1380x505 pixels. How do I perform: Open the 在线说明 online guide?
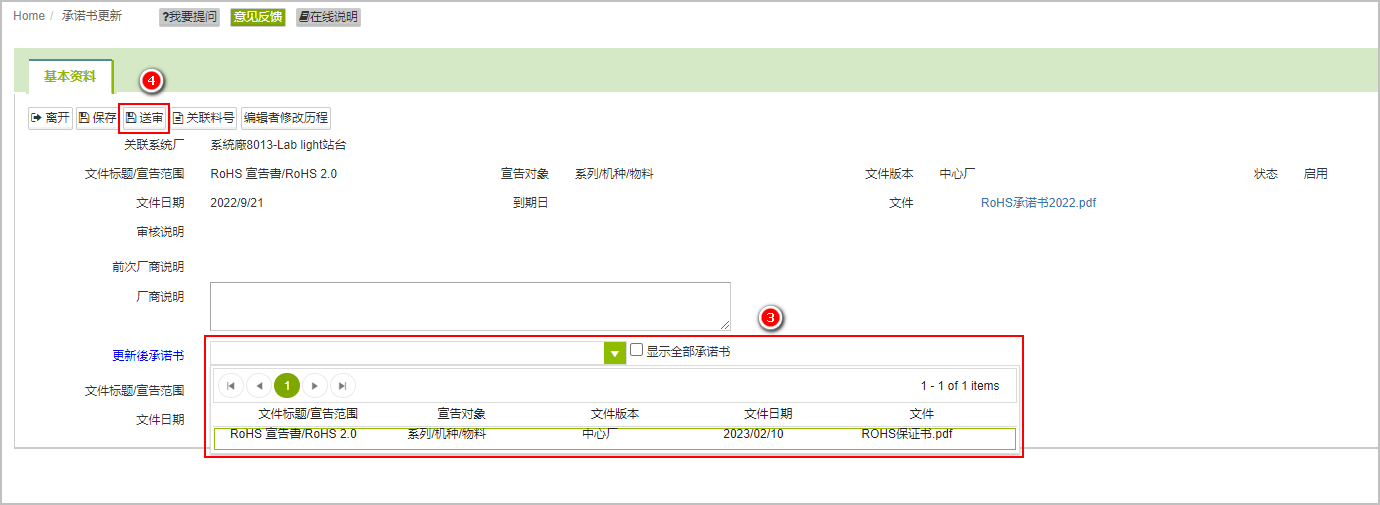pyautogui.click(x=328, y=17)
